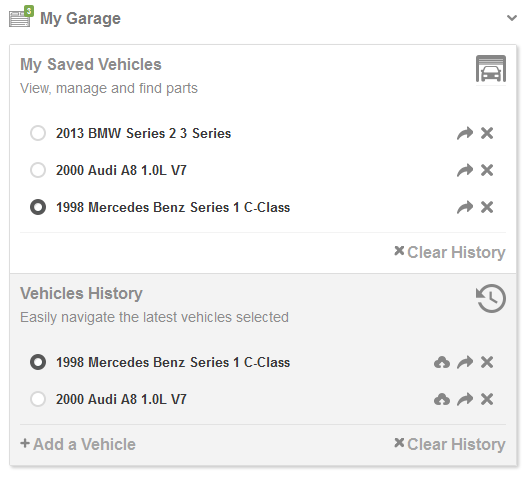Select the 1998 Mercedes Benz radio in Vehicles History
528x478 pixels.
coord(38,363)
